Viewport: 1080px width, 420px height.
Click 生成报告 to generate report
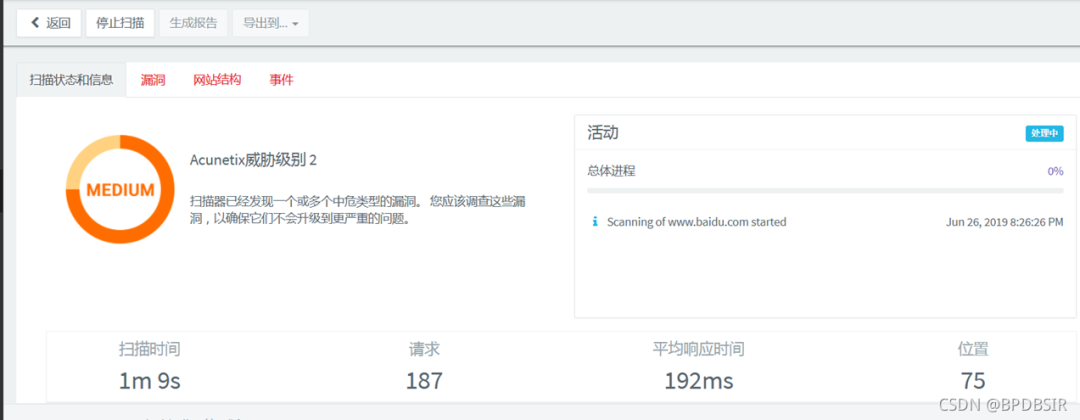194,23
